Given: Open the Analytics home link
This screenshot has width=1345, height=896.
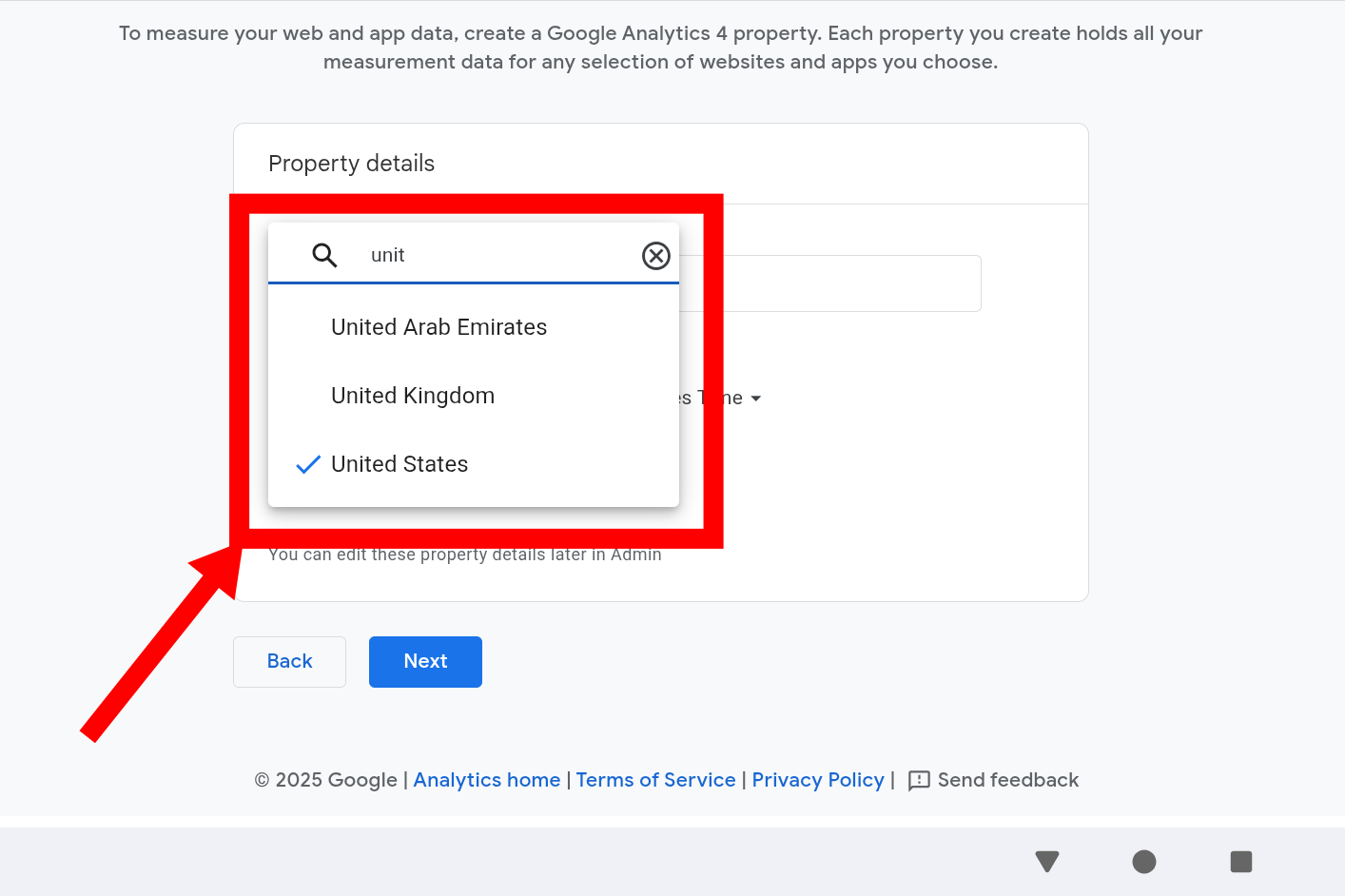Looking at the screenshot, I should click(x=487, y=780).
